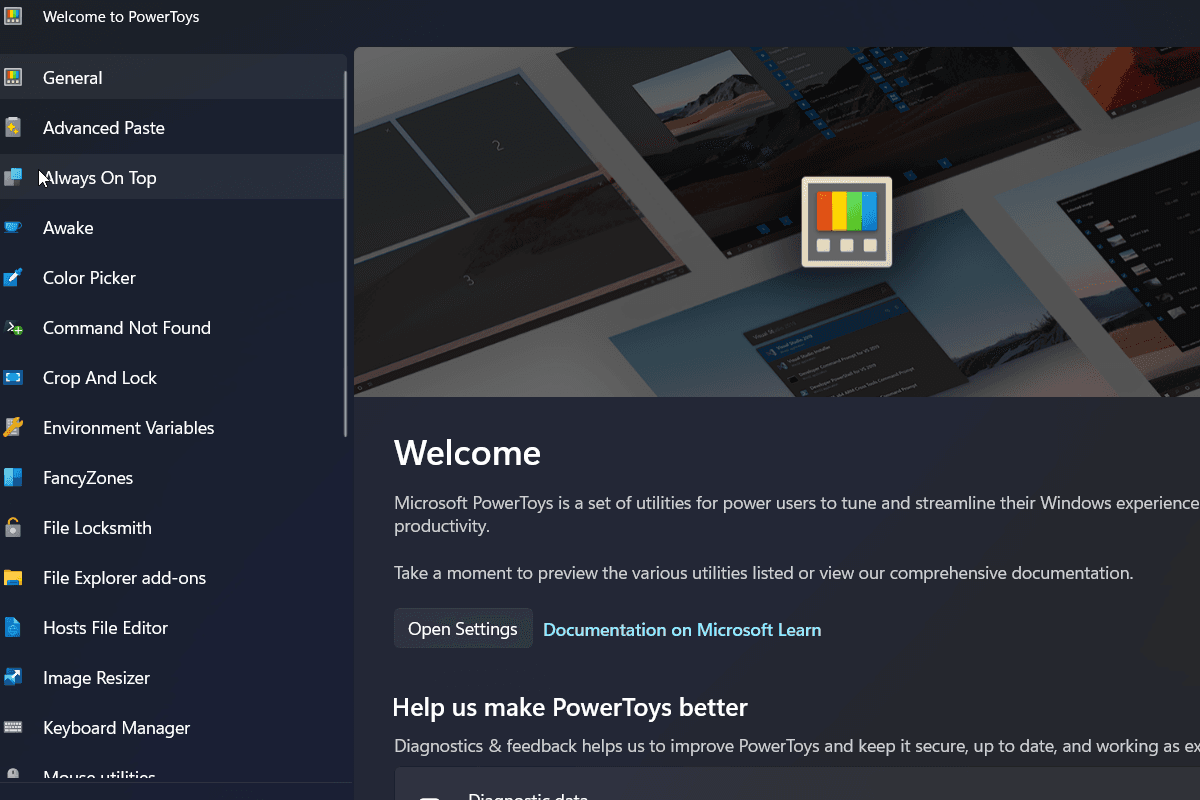Click the PowerToys icon in the title bar
1200x800 pixels.
(12, 17)
